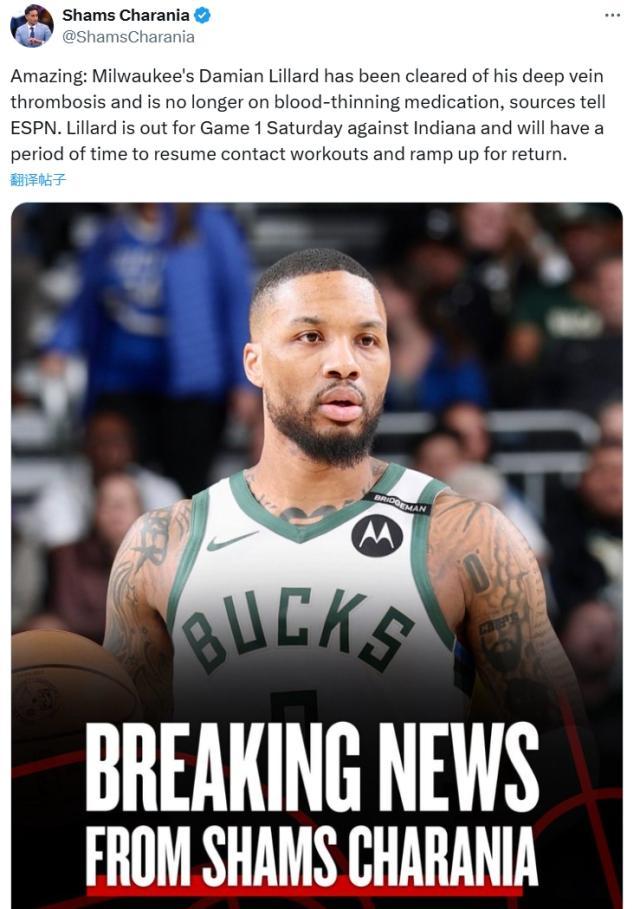The height and width of the screenshot is (909, 640).
Task: Click the BREAKING NEWS headline text
Action: point(312,768)
